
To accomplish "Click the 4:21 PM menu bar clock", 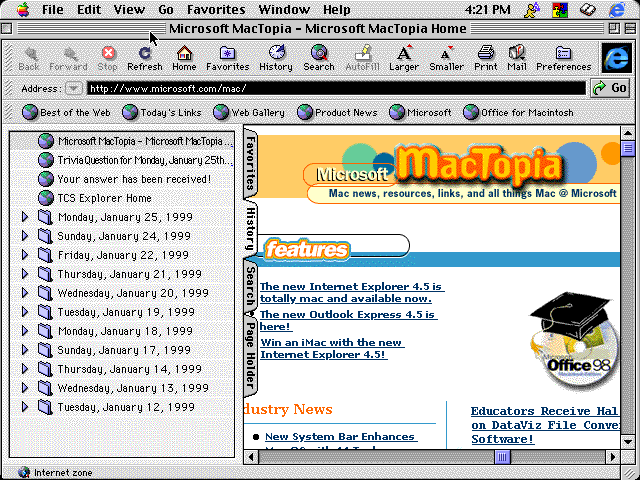I will click(x=488, y=9).
